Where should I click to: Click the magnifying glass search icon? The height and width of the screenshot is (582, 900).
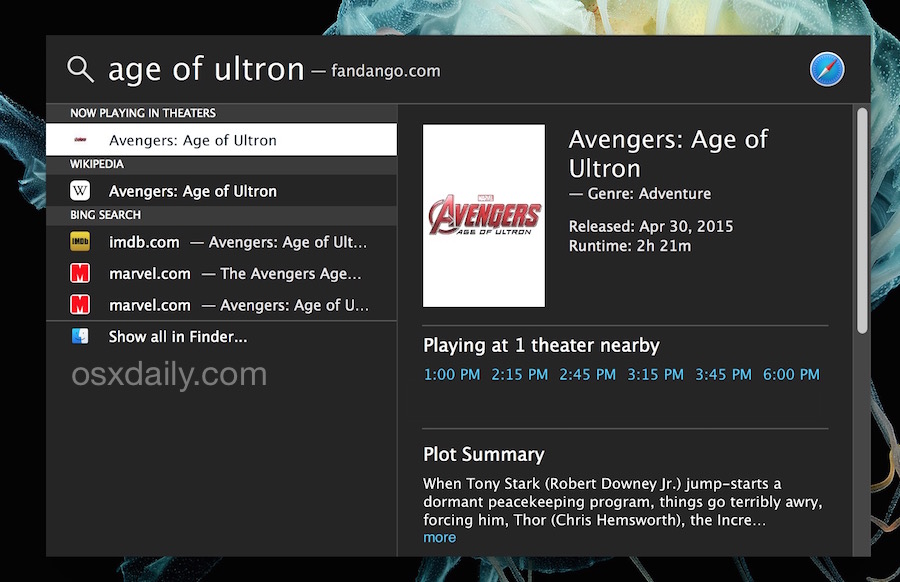pos(79,68)
